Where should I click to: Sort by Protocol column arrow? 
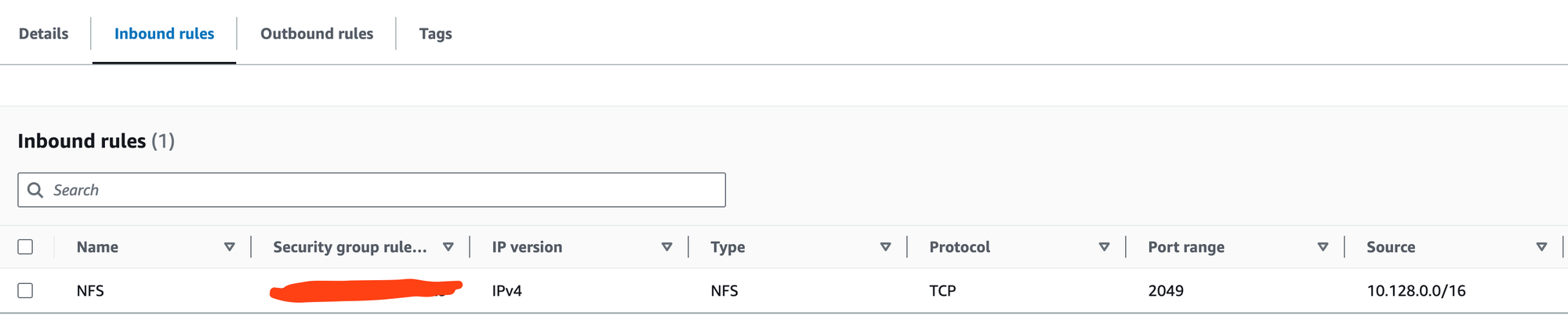click(1105, 247)
